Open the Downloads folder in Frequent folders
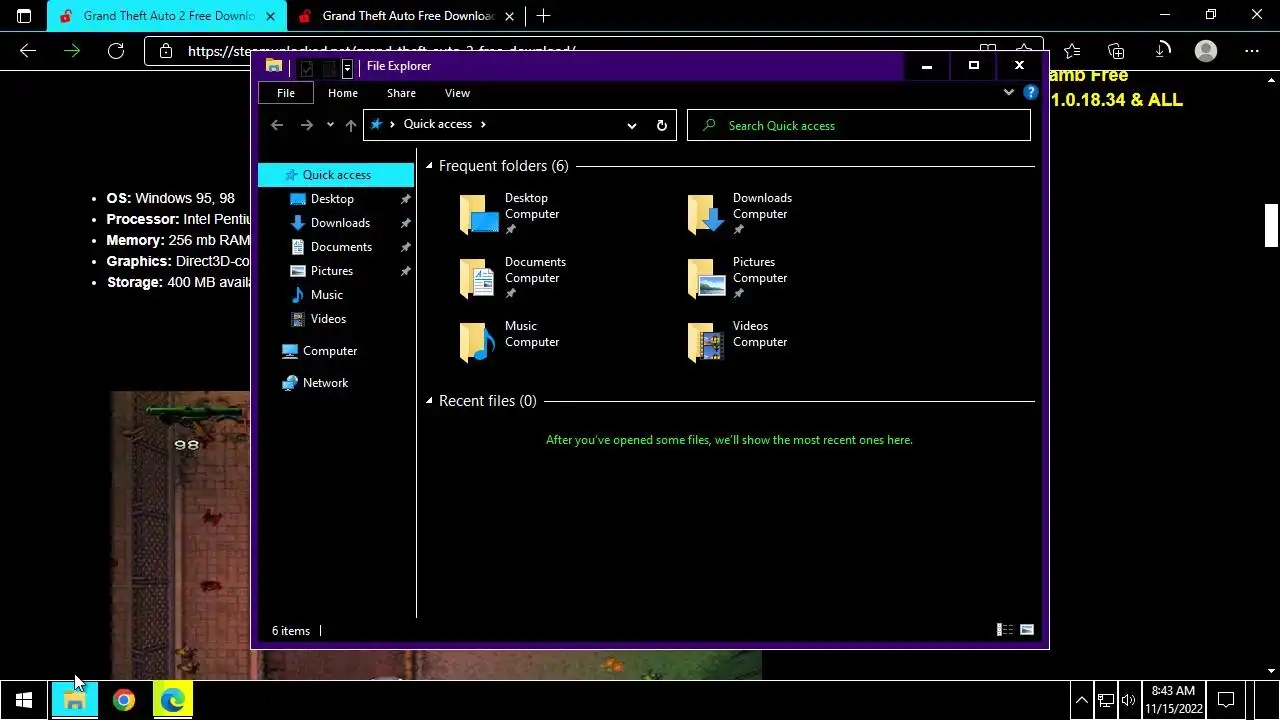The width and height of the screenshot is (1280, 720). pyautogui.click(x=740, y=214)
